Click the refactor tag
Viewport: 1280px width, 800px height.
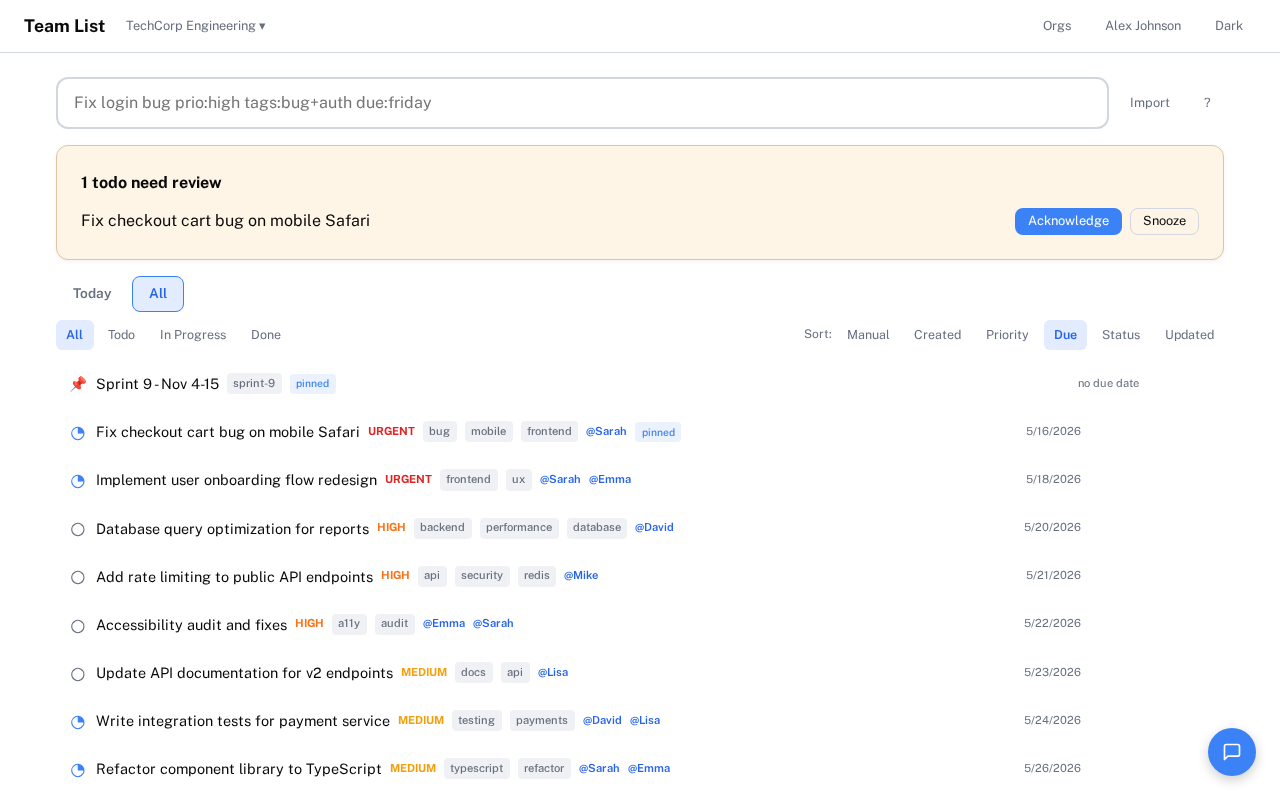click(544, 769)
